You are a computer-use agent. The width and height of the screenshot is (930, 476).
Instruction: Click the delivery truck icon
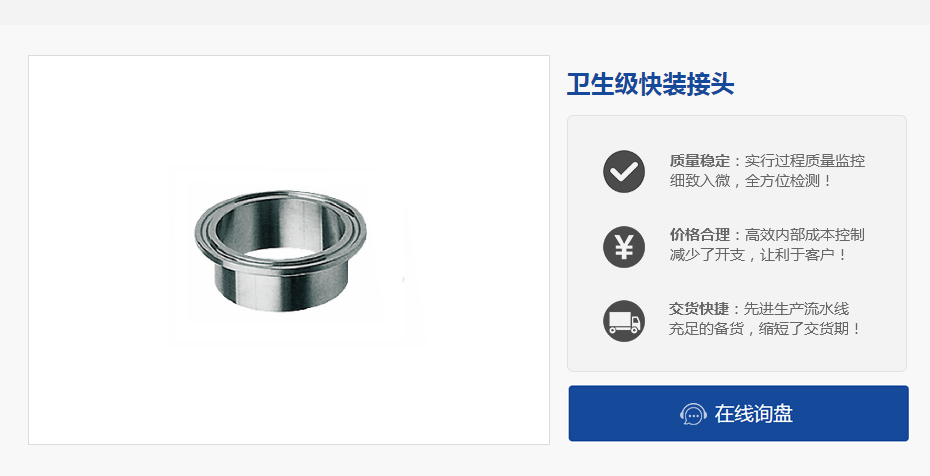pyautogui.click(x=624, y=321)
